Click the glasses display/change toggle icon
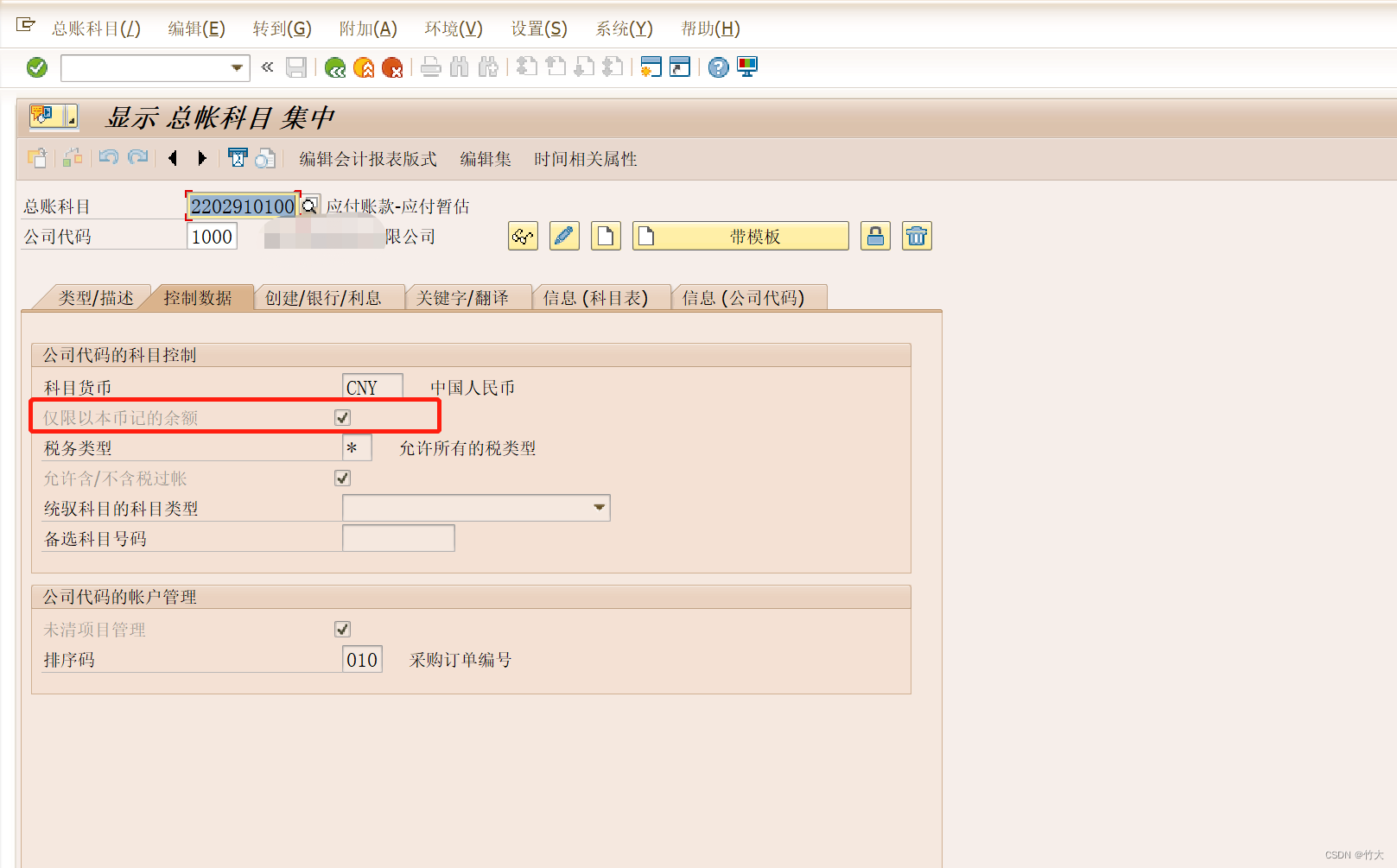 [x=523, y=236]
